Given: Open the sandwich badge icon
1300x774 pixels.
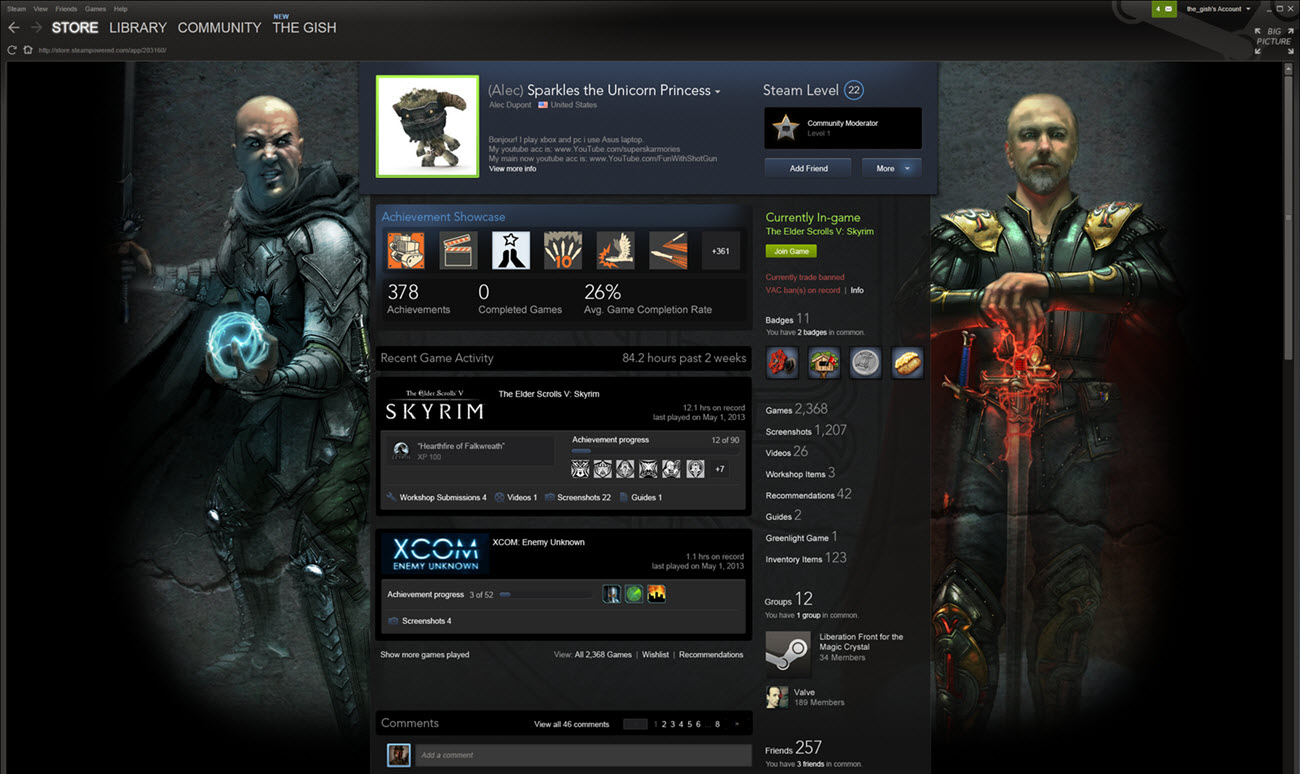Looking at the screenshot, I should 907,362.
